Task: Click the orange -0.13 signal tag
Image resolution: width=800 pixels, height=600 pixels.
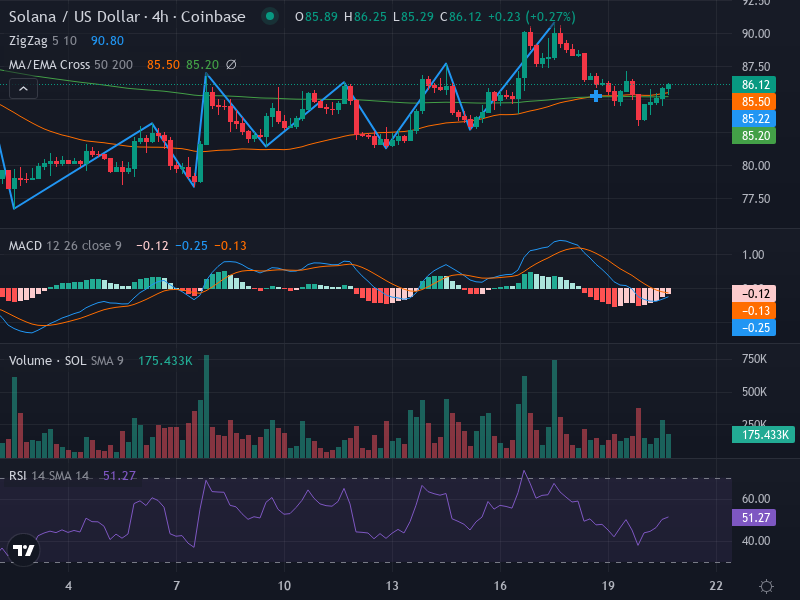Action: (x=754, y=311)
